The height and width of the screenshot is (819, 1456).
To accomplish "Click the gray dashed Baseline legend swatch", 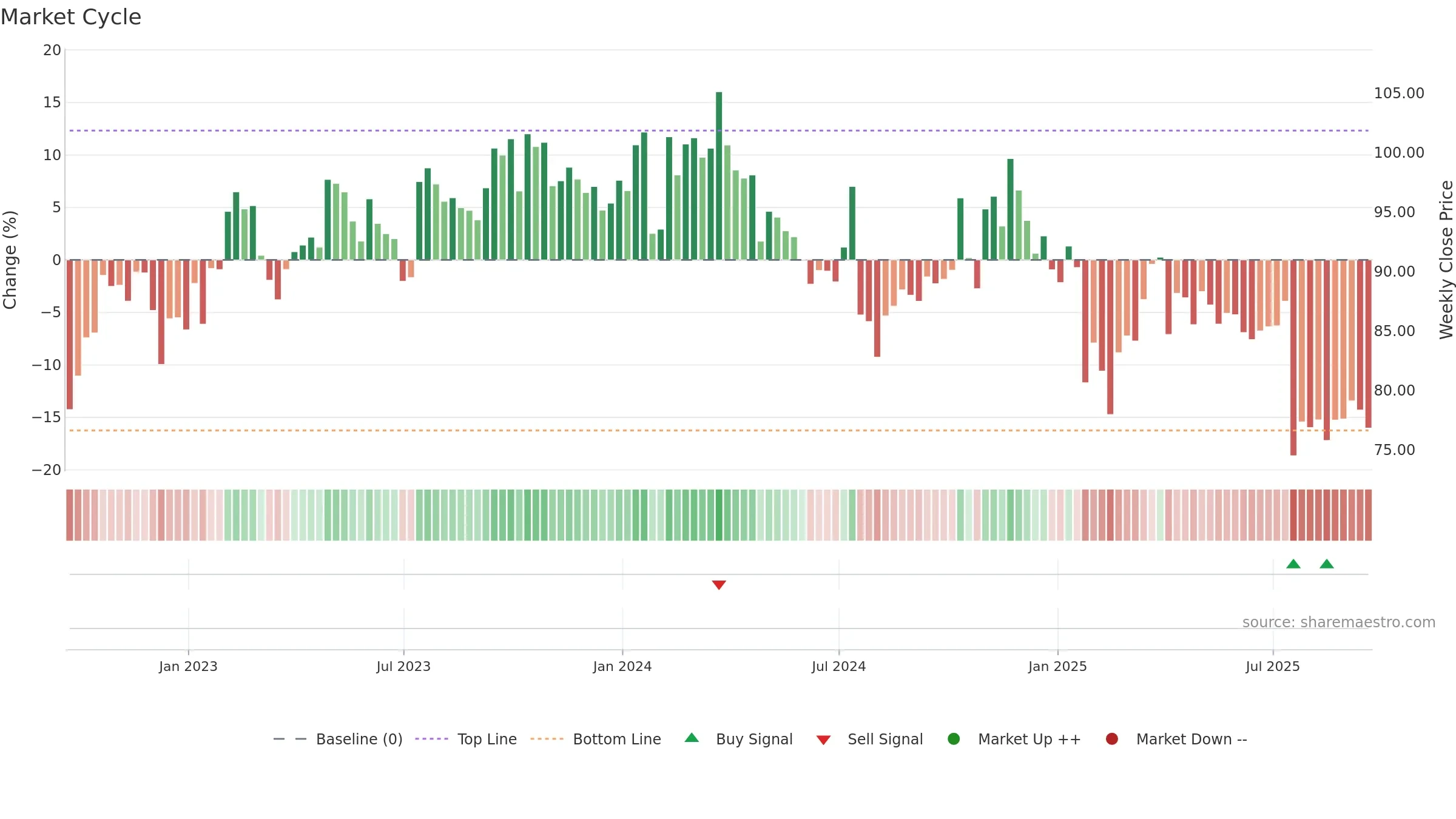I will (290, 739).
